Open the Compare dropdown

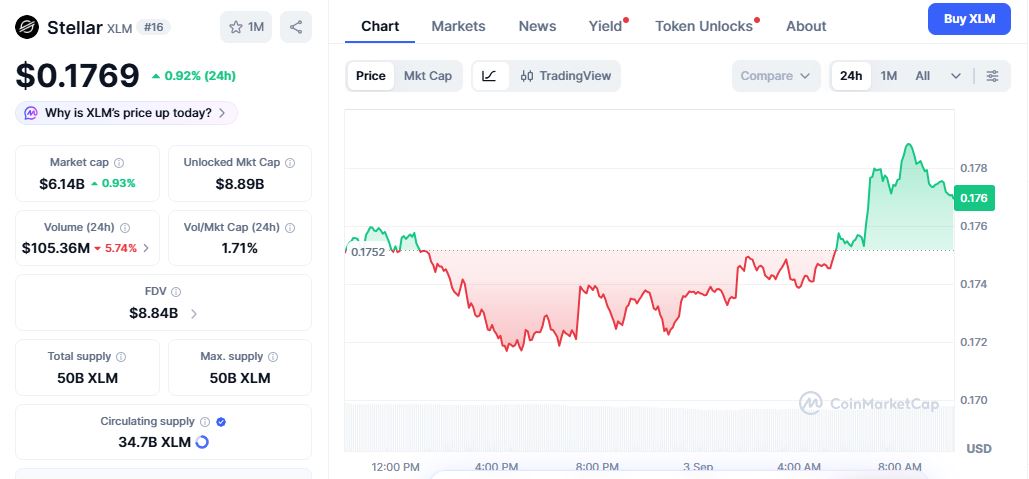pos(776,76)
